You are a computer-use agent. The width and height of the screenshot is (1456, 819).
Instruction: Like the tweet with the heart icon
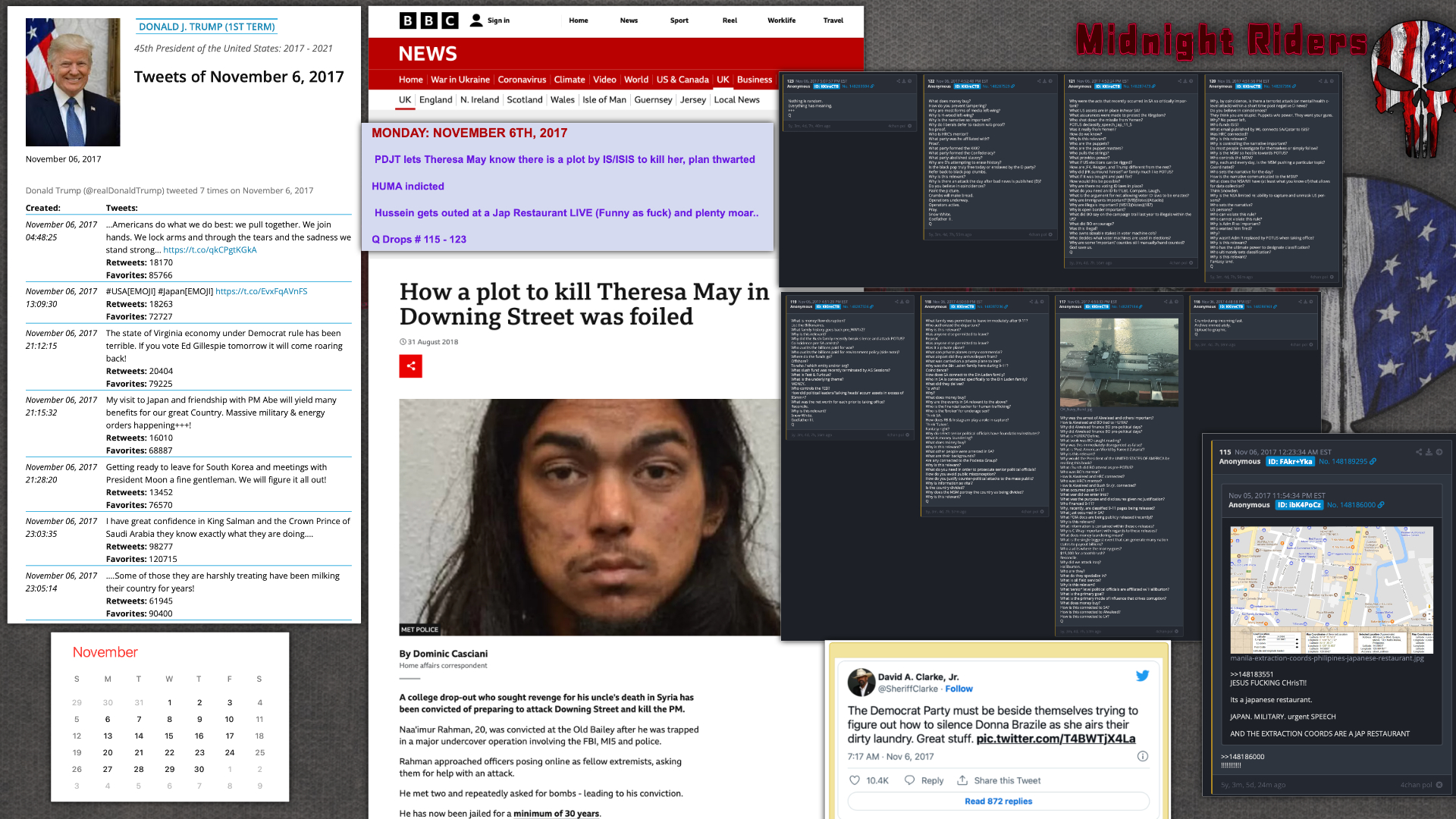855,780
